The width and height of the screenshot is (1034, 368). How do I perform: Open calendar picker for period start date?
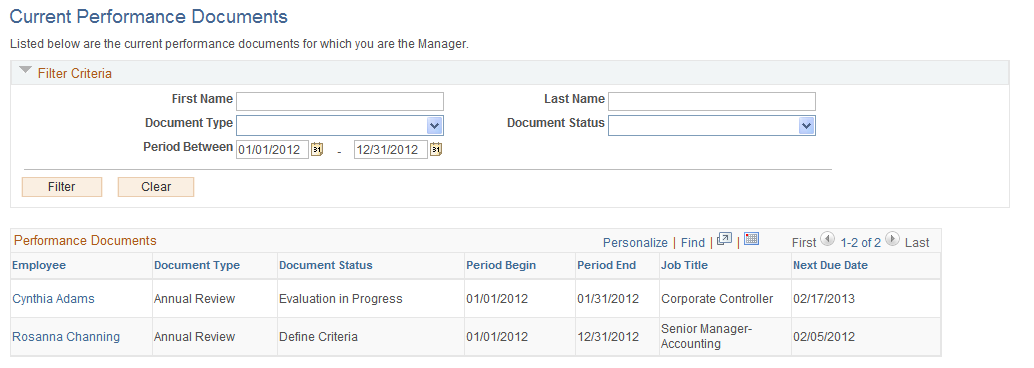coord(317,150)
